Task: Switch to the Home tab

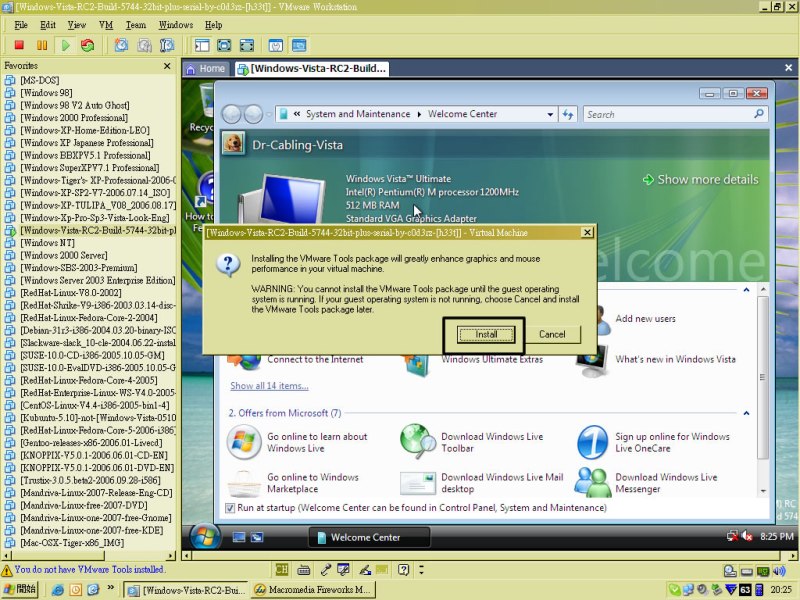Action: pos(206,68)
